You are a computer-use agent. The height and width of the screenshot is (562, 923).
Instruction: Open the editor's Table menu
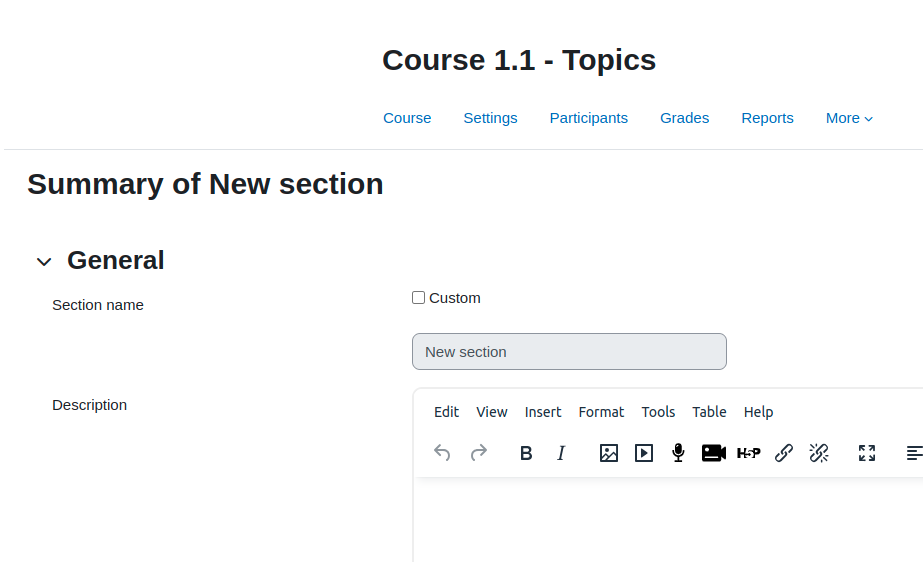[x=709, y=412]
